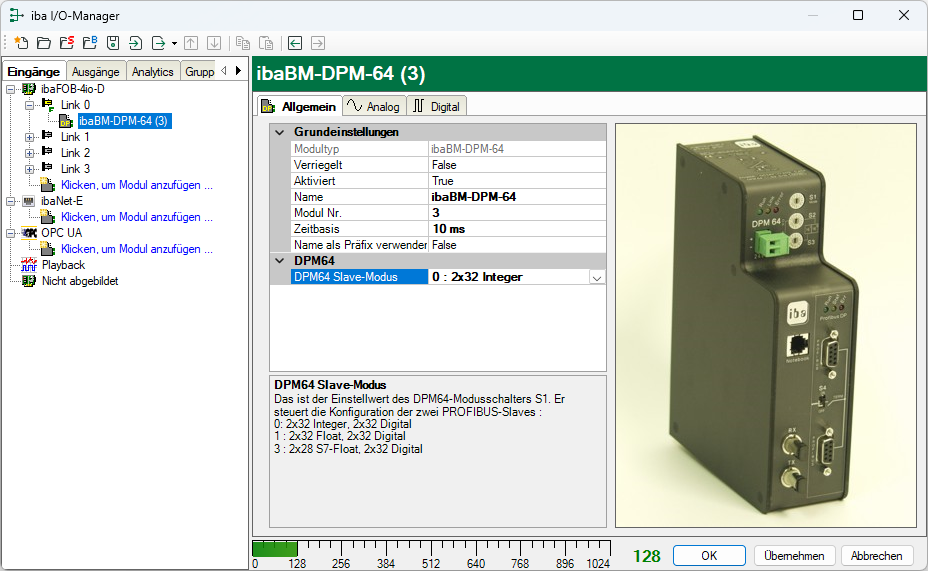Viewport: 928px width, 571px height.
Task: Expand the Link 1 tree node
Action: click(x=29, y=137)
